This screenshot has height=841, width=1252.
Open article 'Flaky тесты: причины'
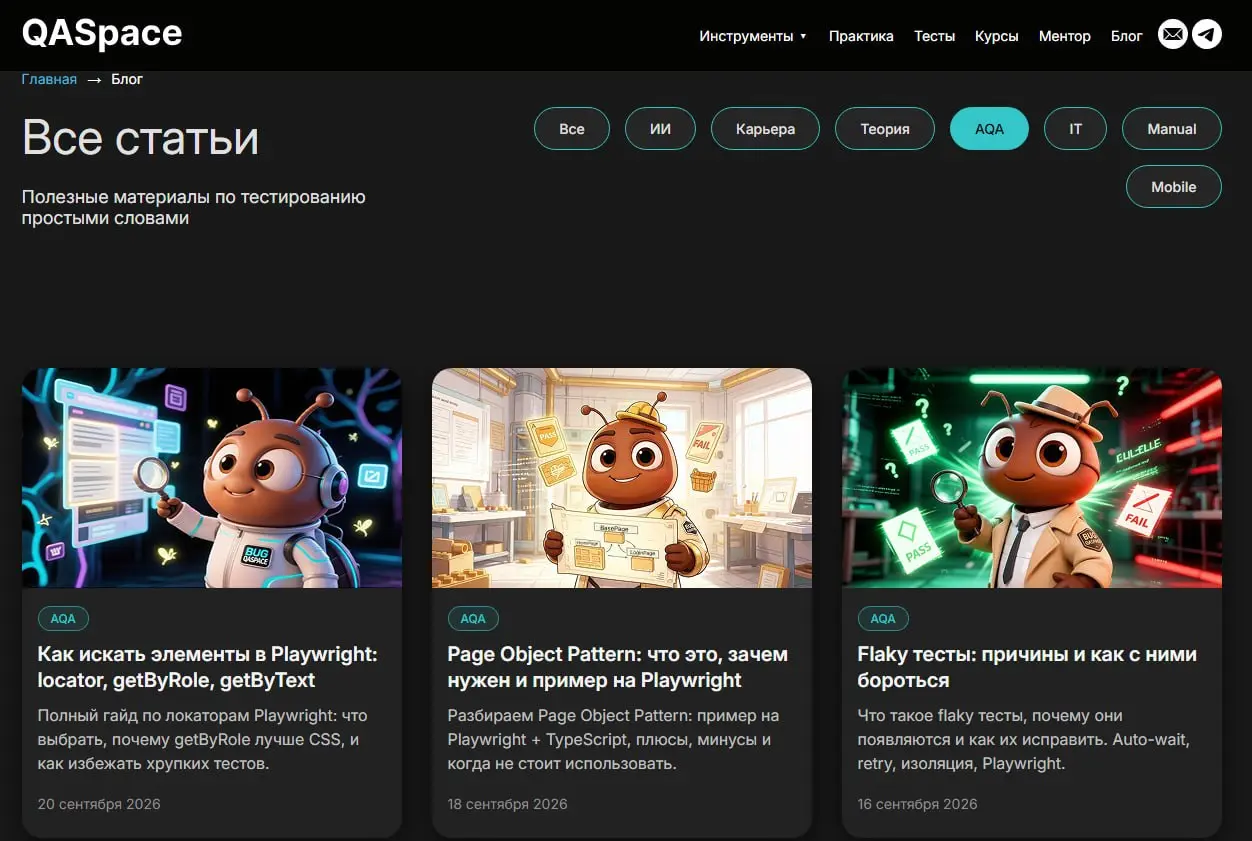tap(1027, 667)
